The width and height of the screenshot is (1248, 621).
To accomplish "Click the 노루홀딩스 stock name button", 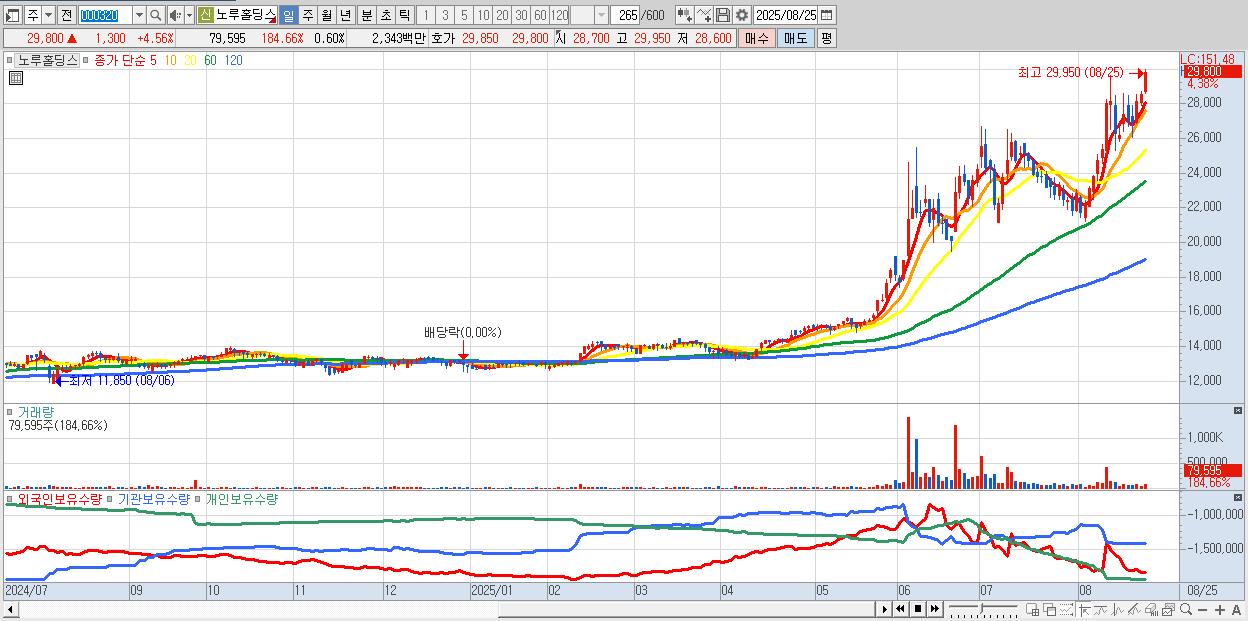I will (x=245, y=15).
